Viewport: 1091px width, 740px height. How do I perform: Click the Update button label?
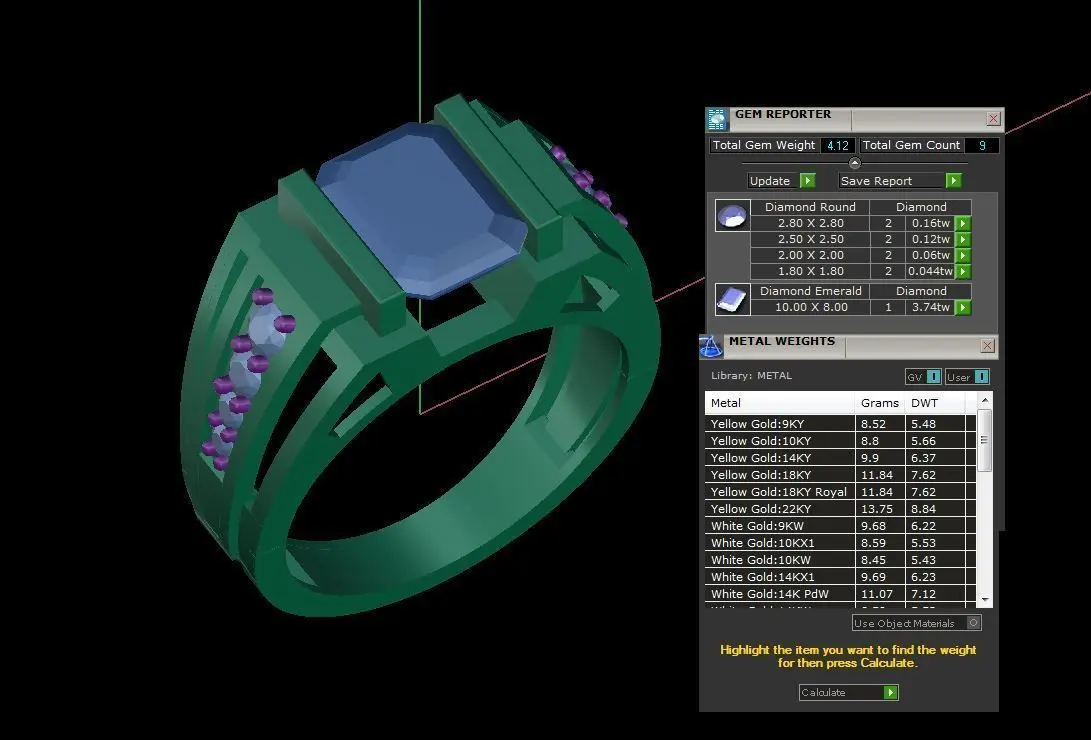pos(772,181)
